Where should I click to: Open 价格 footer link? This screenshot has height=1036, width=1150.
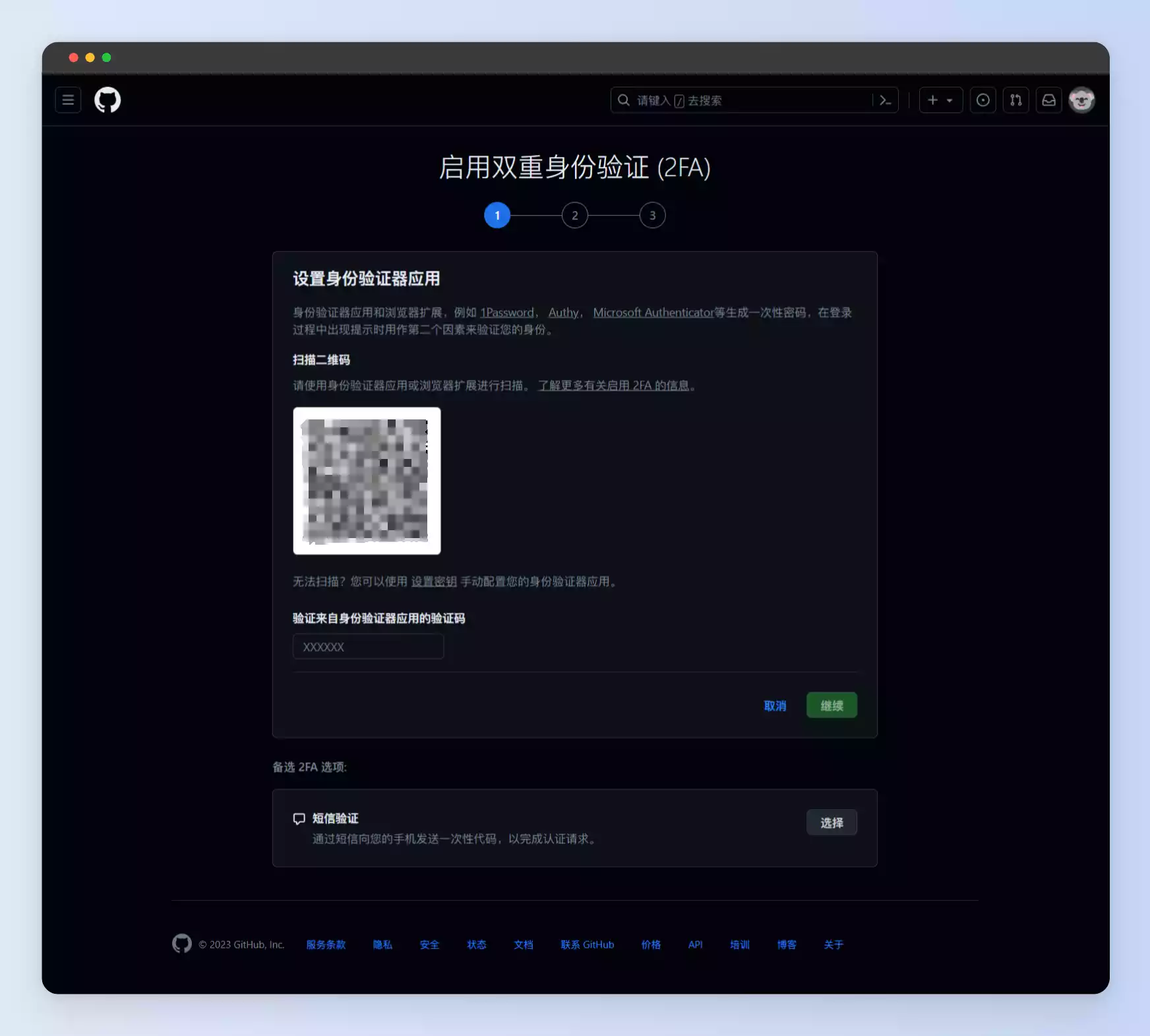pos(651,944)
